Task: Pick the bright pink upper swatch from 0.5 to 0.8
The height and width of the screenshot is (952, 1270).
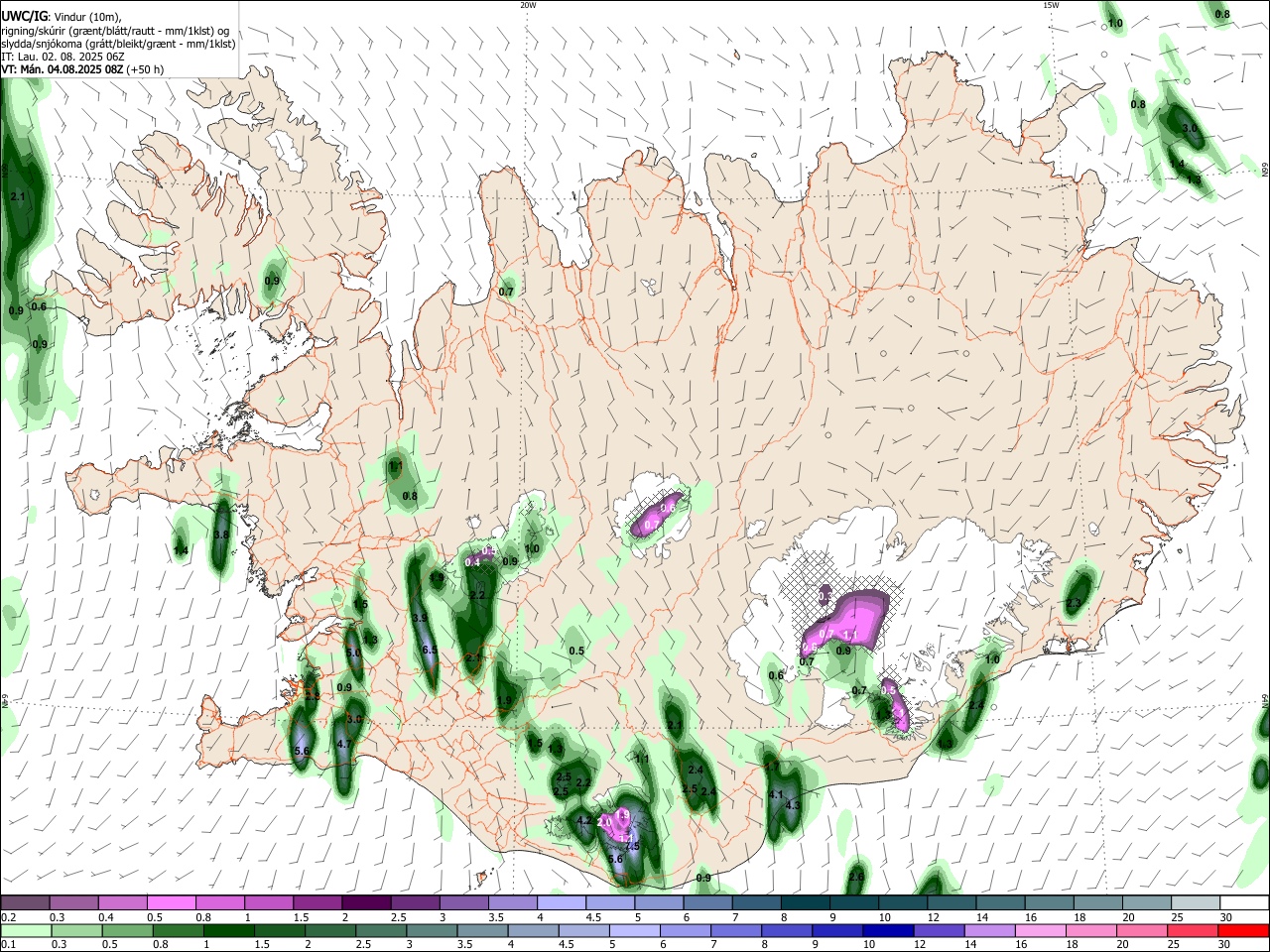Action: click(x=171, y=902)
